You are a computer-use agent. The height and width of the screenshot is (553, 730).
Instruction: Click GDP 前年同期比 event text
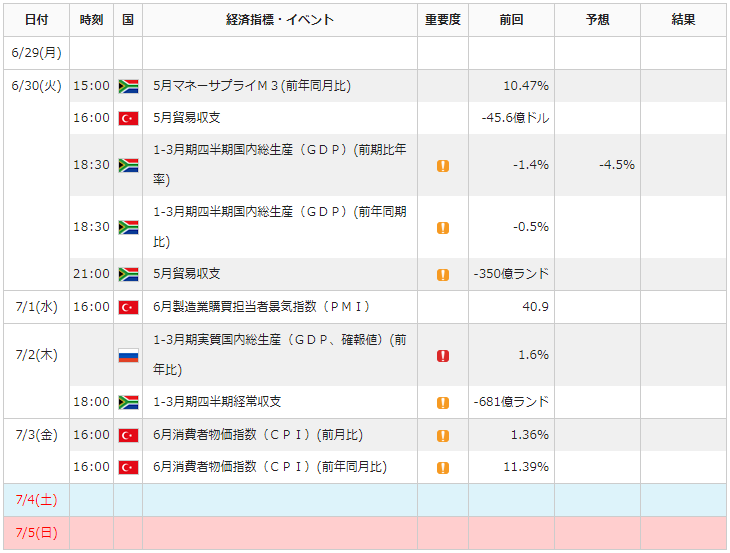[280, 227]
